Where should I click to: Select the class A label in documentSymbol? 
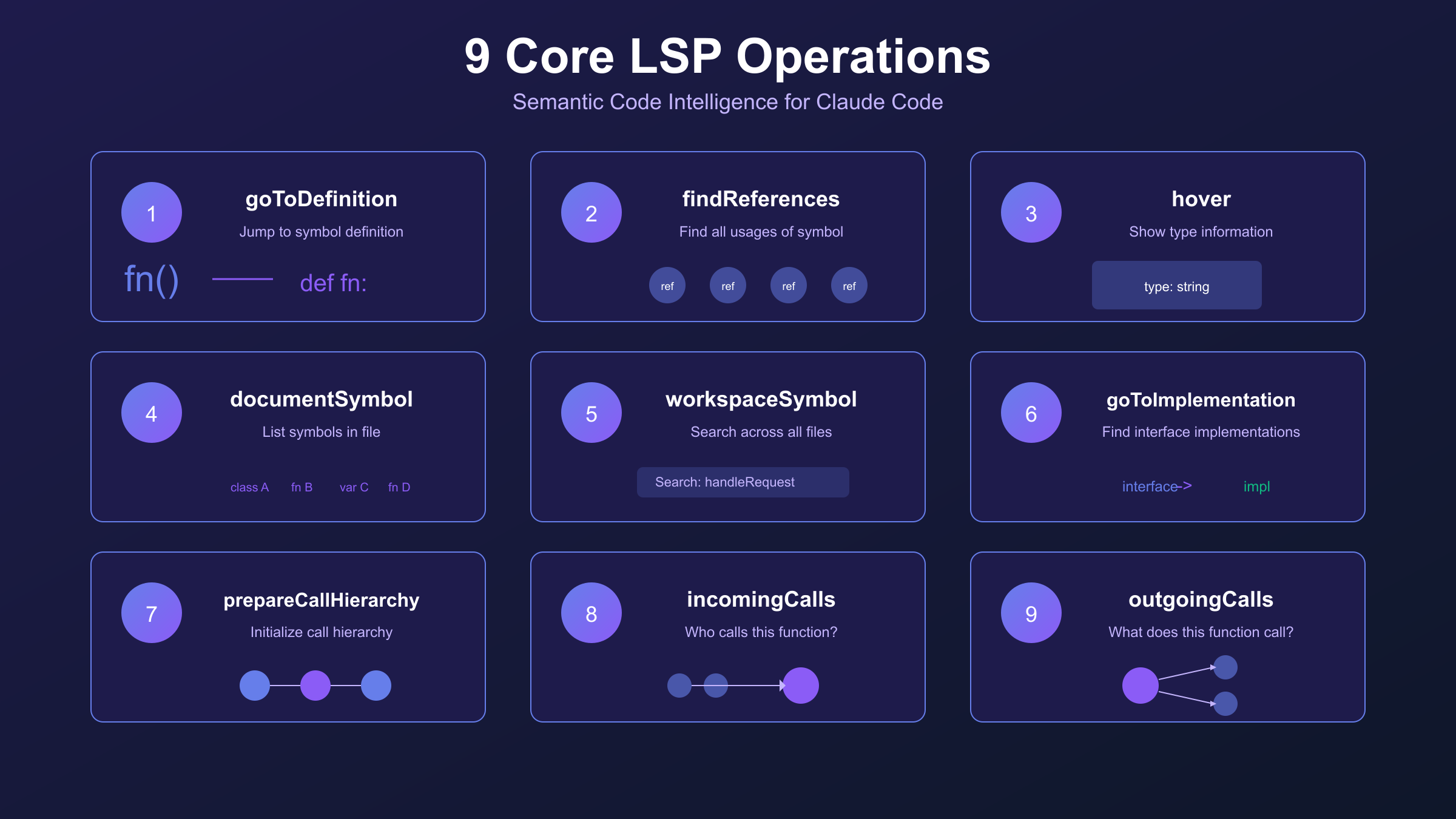point(250,487)
